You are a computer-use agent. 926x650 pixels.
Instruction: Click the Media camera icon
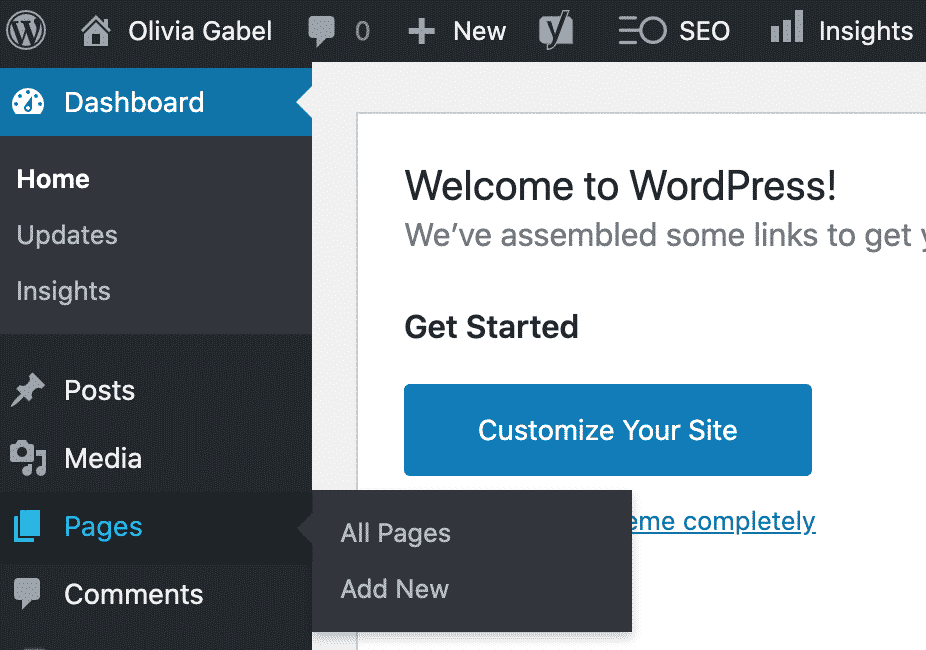(x=28, y=458)
